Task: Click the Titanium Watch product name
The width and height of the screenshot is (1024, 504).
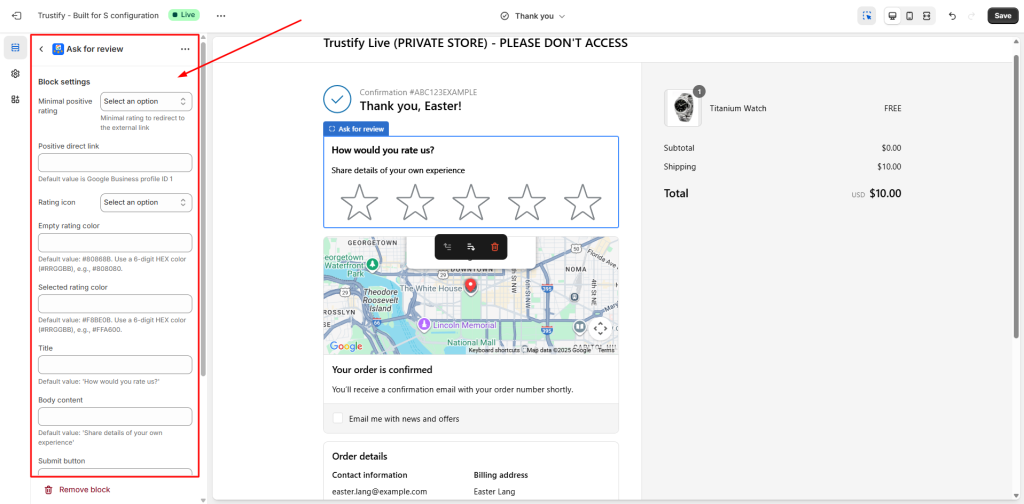Action: [738, 108]
